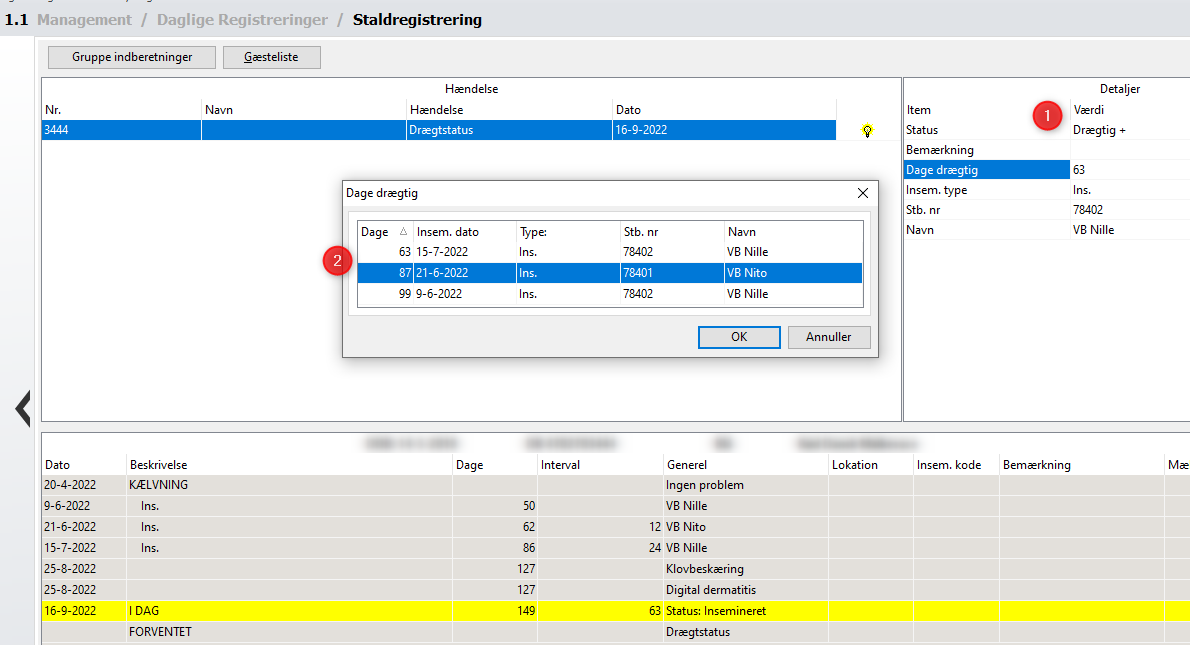
Task: Collapse sidebar with left chevron arrow
Action: pos(22,408)
